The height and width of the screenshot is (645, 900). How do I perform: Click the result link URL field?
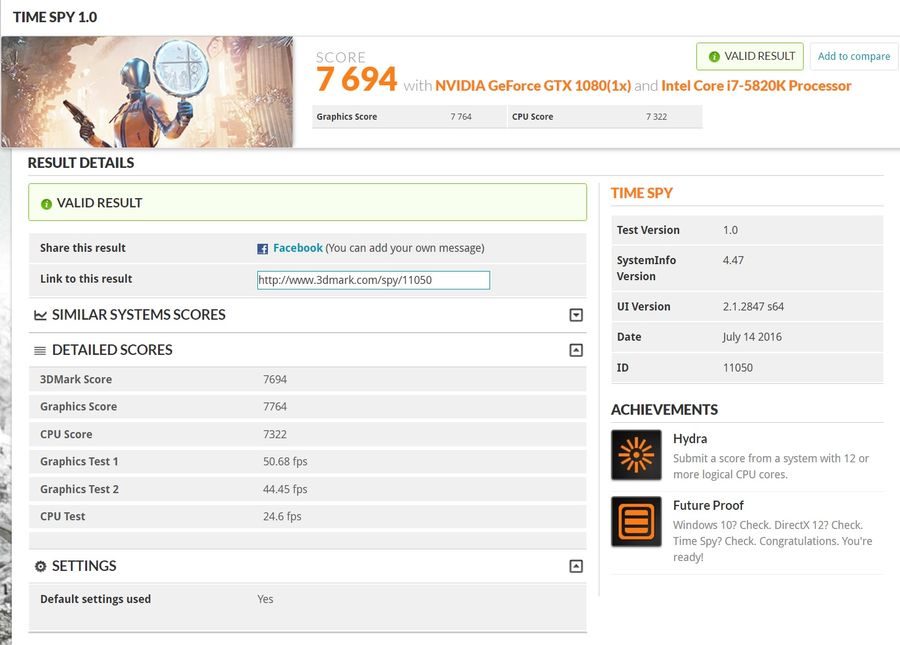tap(374, 280)
